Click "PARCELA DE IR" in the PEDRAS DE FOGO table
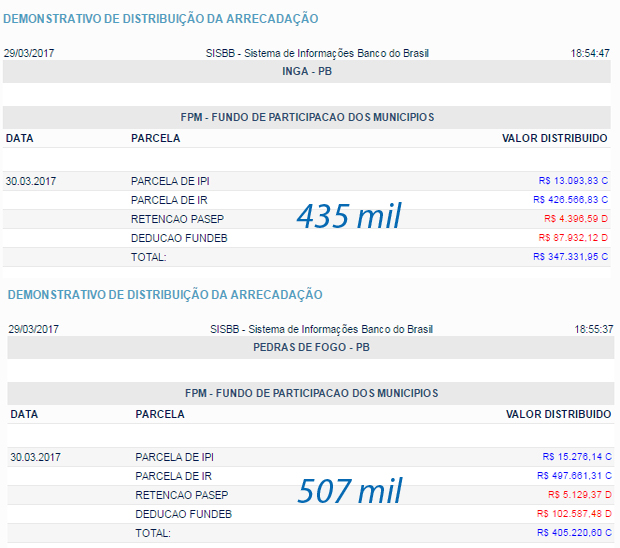Viewport: 620px width, 548px height. [174, 476]
